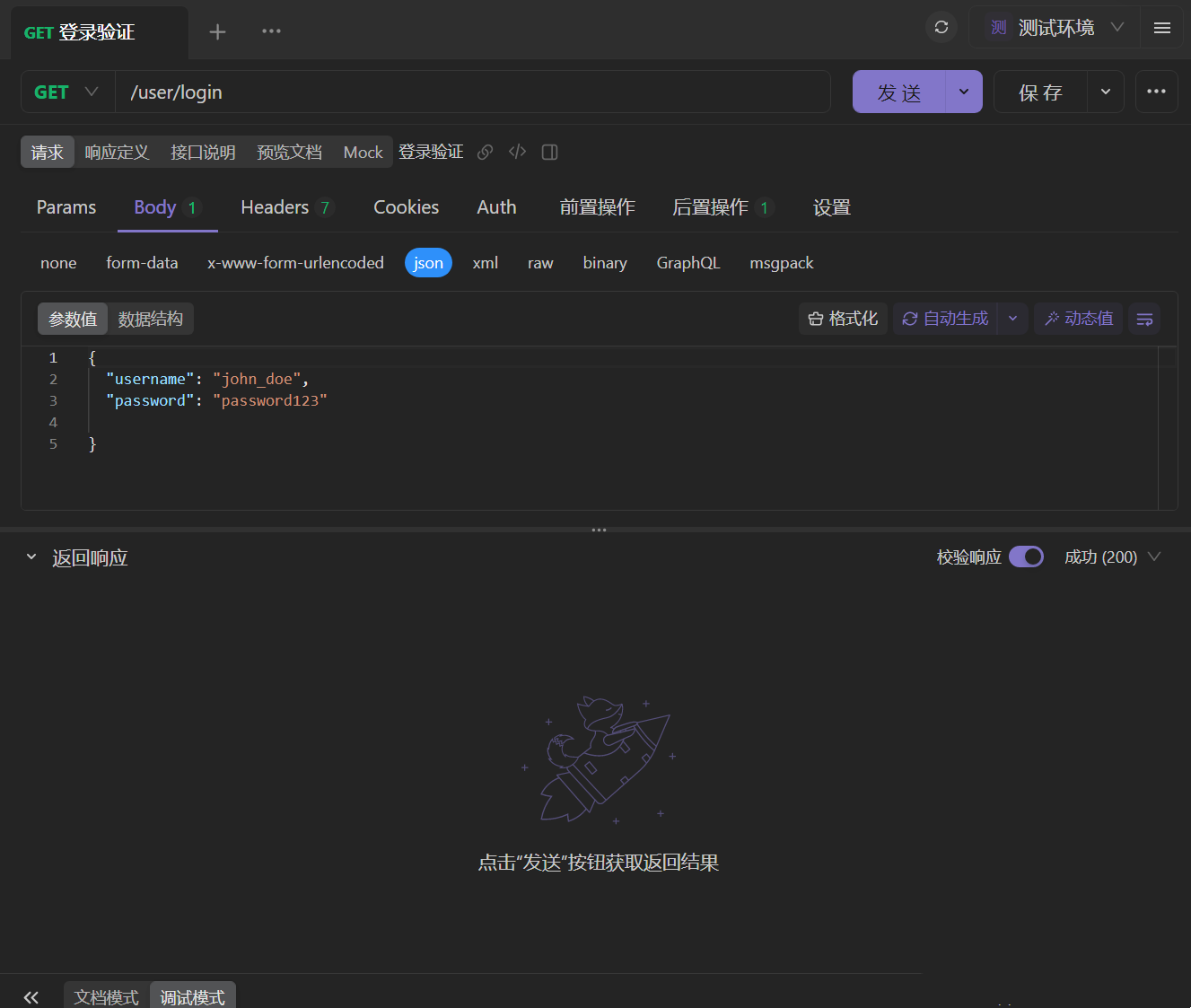Open a new tab with plus icon
Image resolution: width=1191 pixels, height=1008 pixels.
217,32
